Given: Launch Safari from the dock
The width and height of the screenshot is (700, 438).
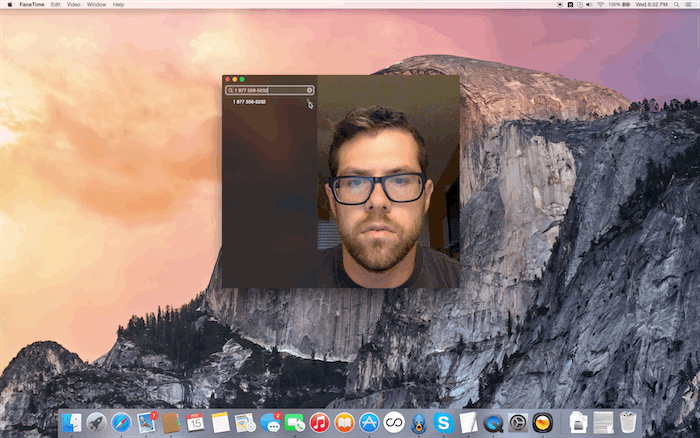Looking at the screenshot, I should tap(121, 423).
